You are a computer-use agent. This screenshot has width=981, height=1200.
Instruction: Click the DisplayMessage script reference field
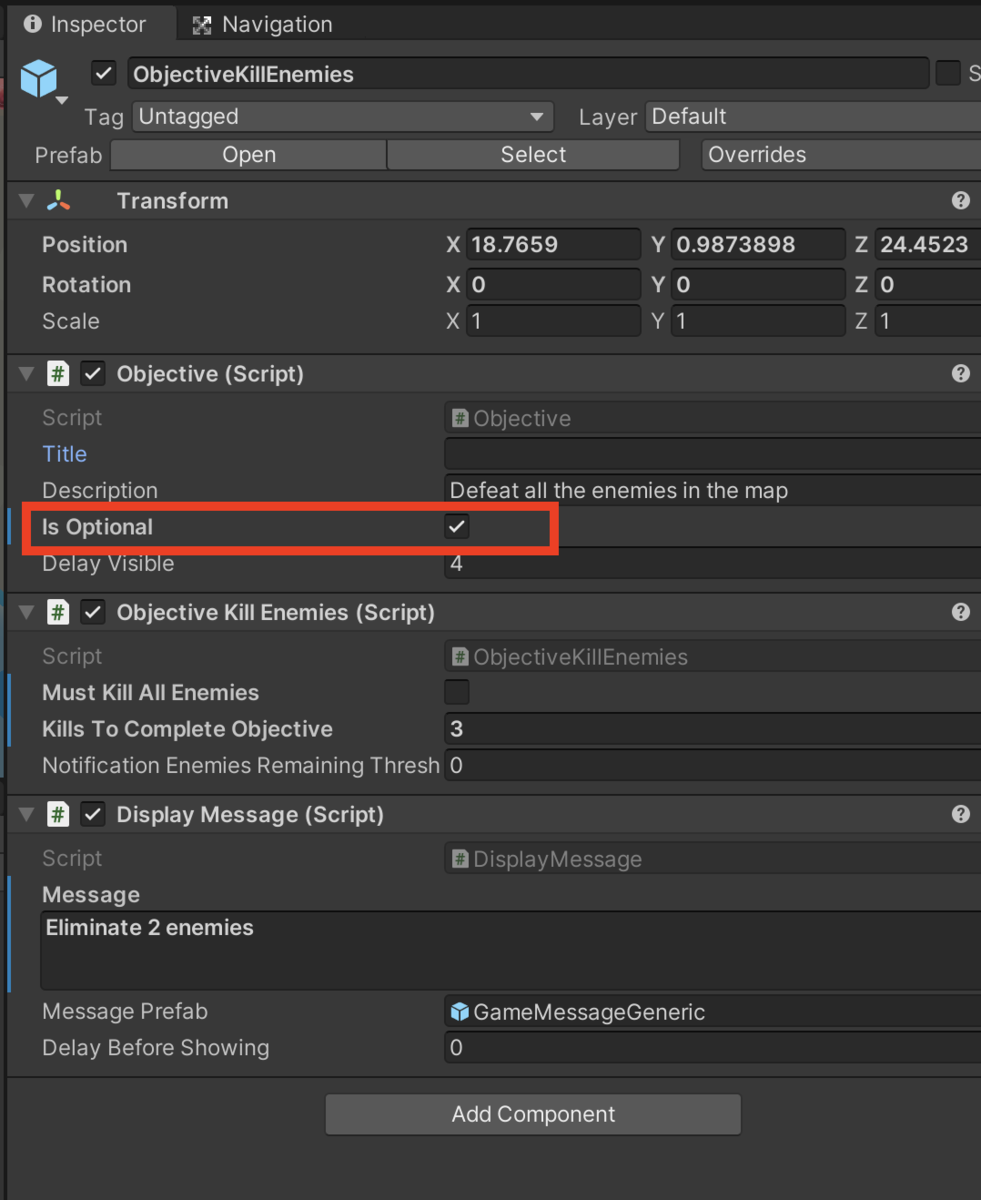pos(712,859)
